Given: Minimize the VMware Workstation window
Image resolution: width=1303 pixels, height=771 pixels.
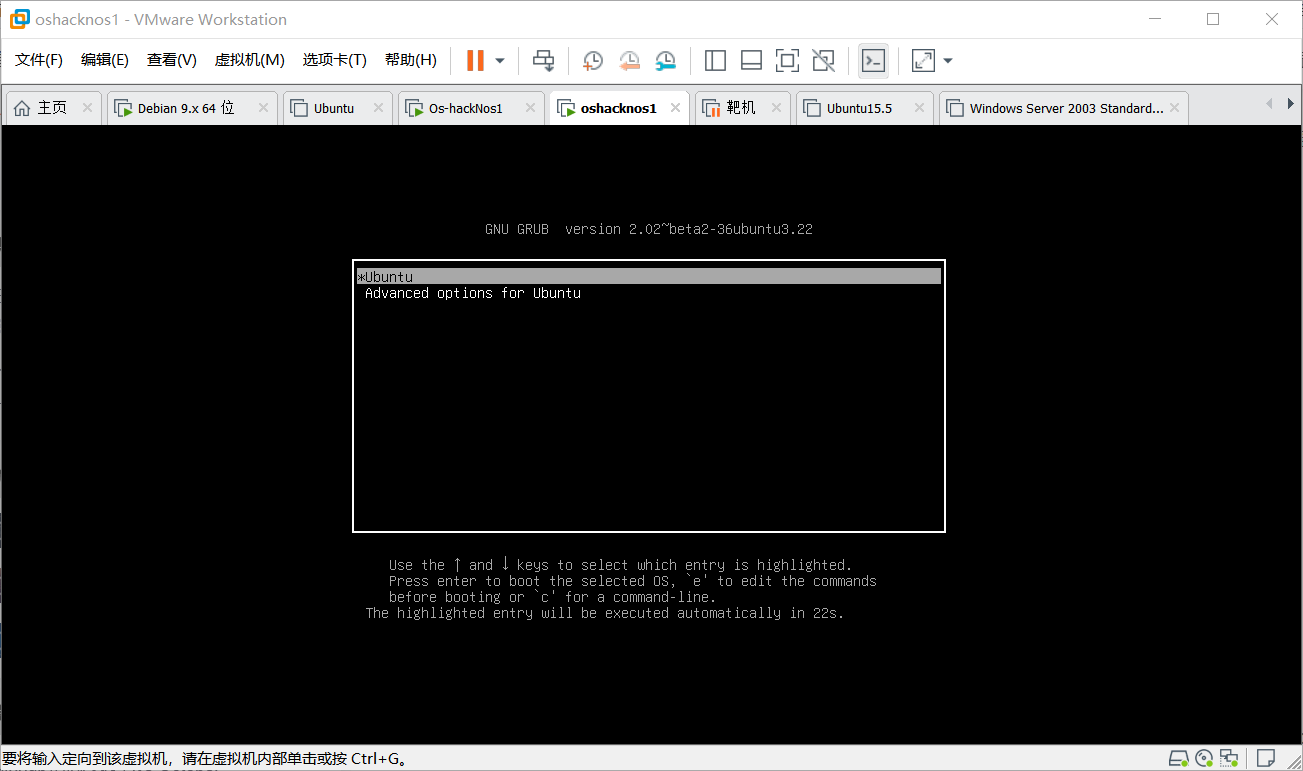Looking at the screenshot, I should [1155, 19].
